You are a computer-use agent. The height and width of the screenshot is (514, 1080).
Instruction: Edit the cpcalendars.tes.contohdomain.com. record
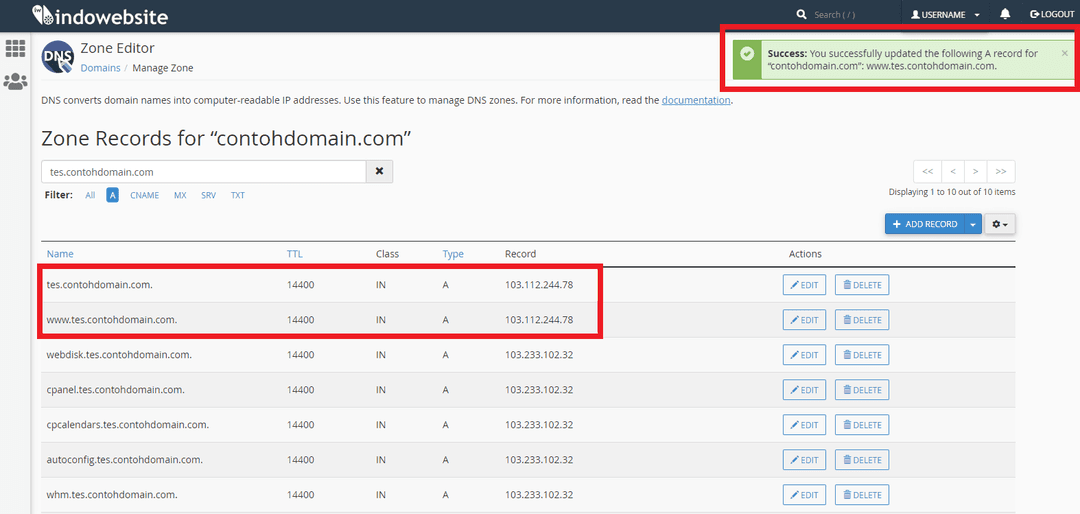(804, 424)
